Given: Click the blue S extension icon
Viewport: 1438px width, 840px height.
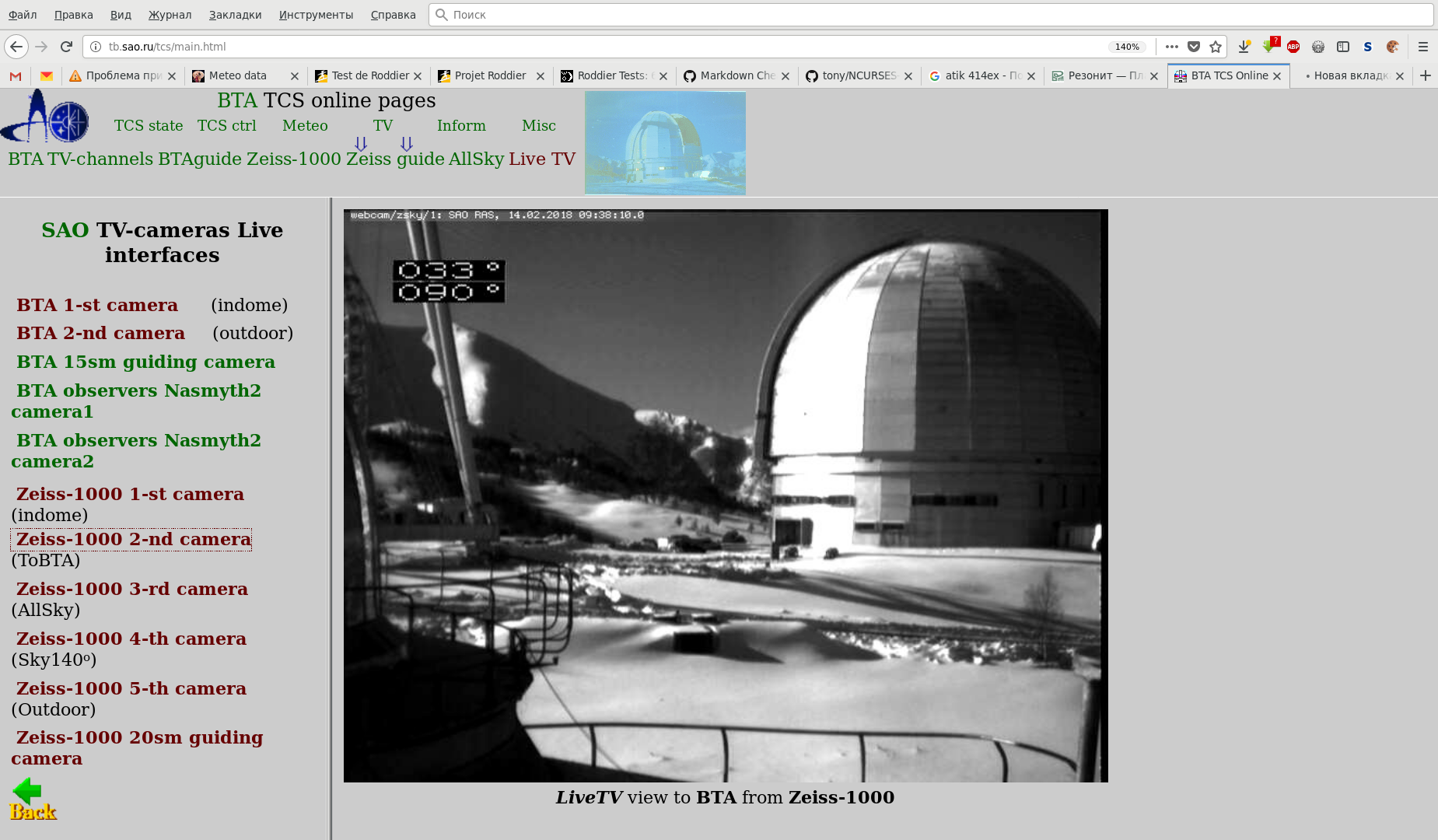Looking at the screenshot, I should pyautogui.click(x=1368, y=47).
